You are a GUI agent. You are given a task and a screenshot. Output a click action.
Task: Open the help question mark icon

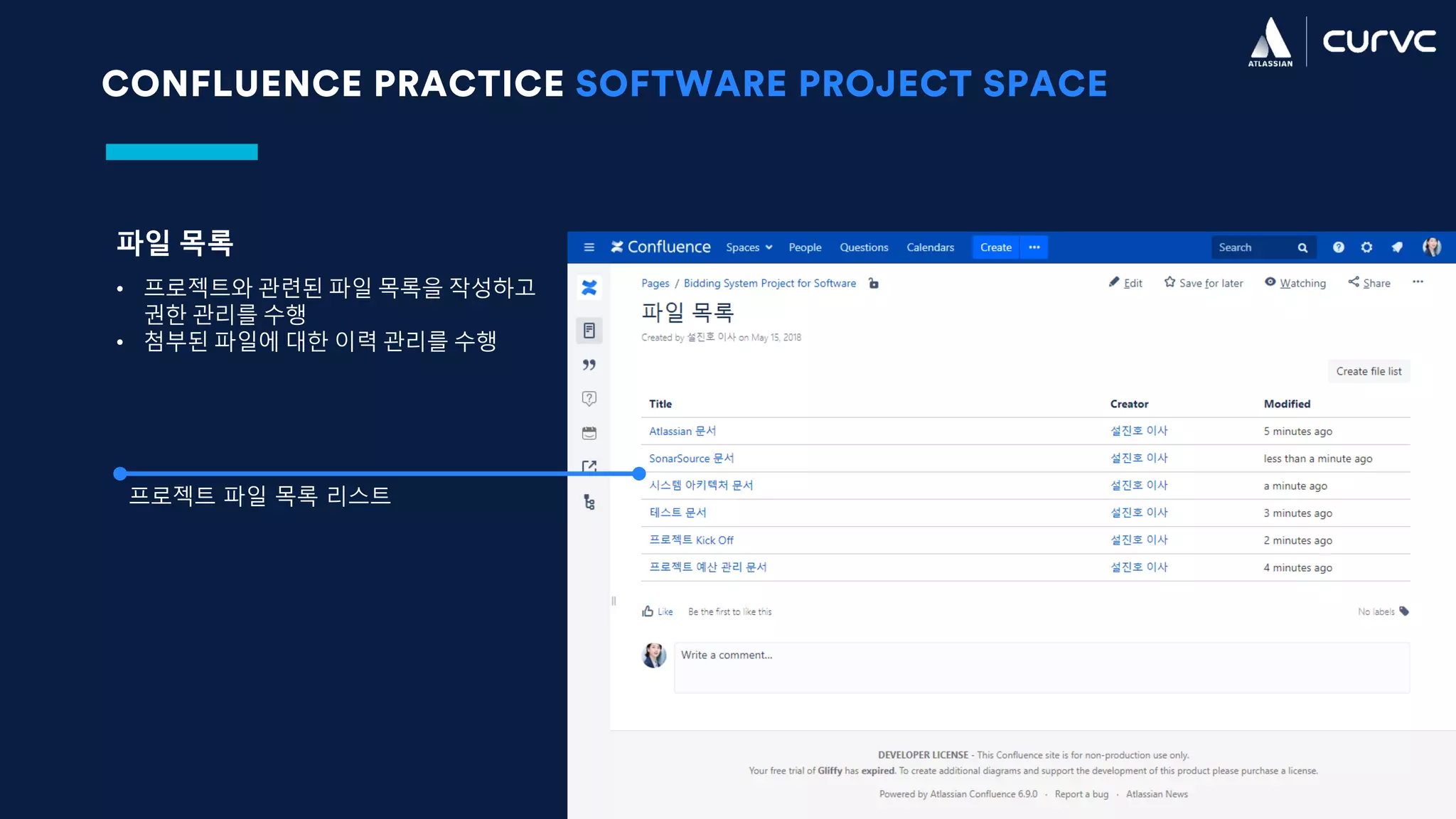click(x=1339, y=247)
